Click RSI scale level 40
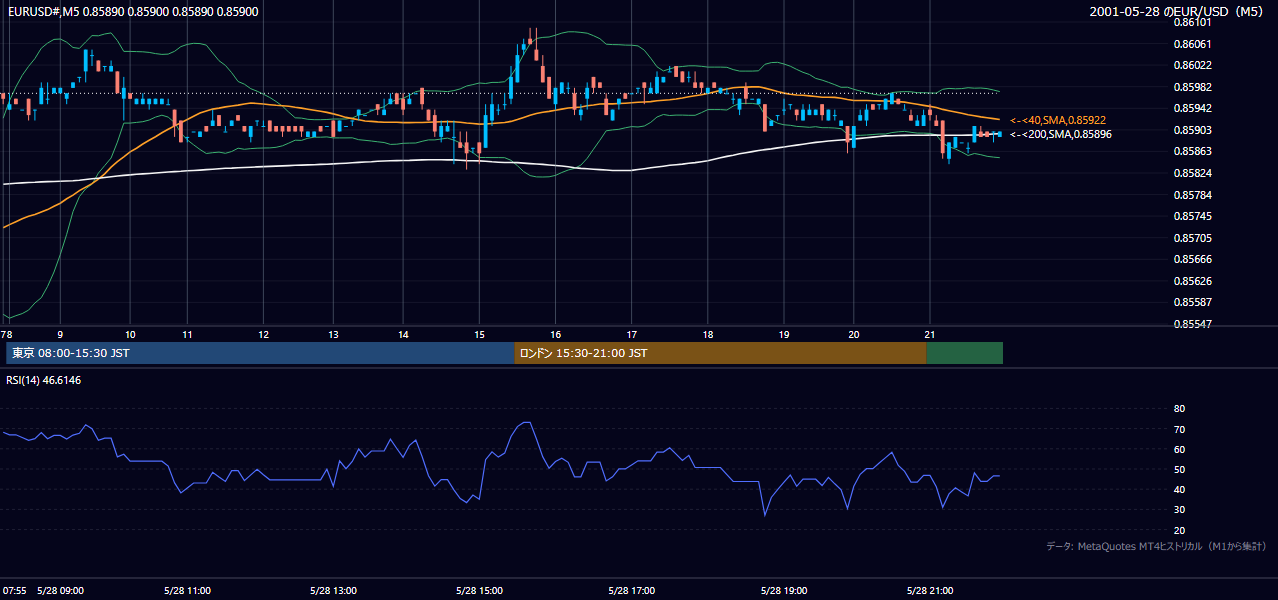The image size is (1278, 600). tap(1179, 489)
